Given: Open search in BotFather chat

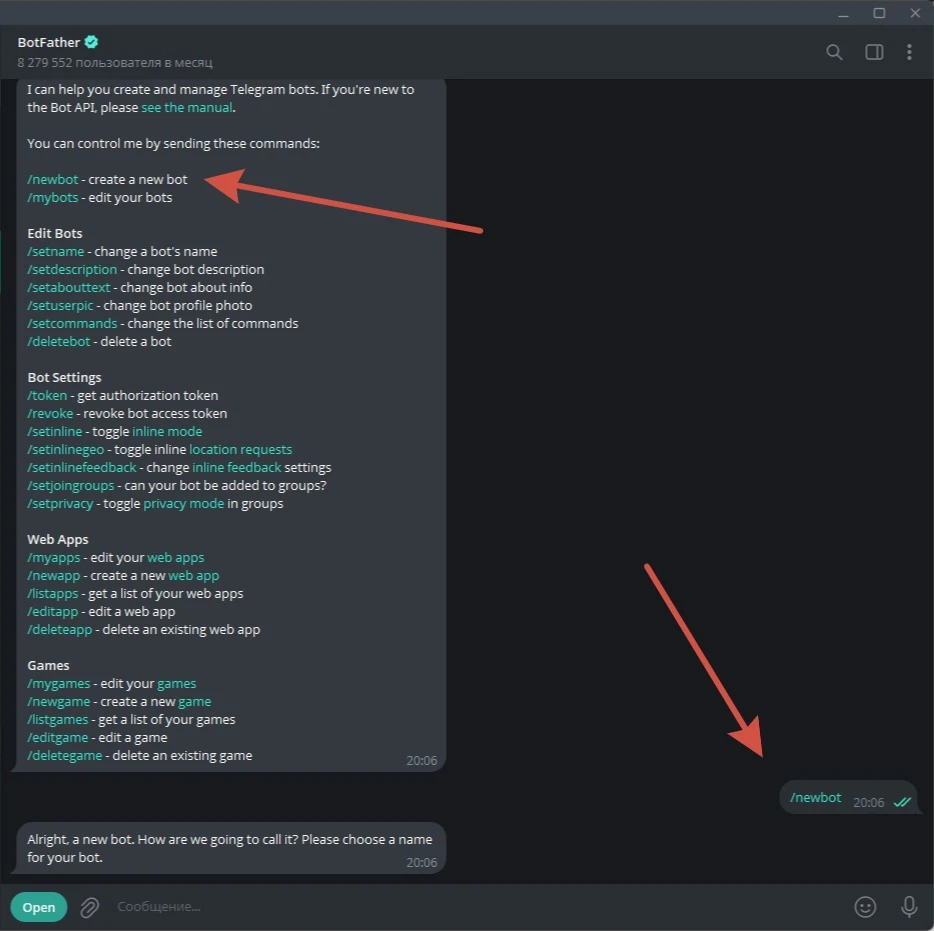Looking at the screenshot, I should [x=834, y=52].
